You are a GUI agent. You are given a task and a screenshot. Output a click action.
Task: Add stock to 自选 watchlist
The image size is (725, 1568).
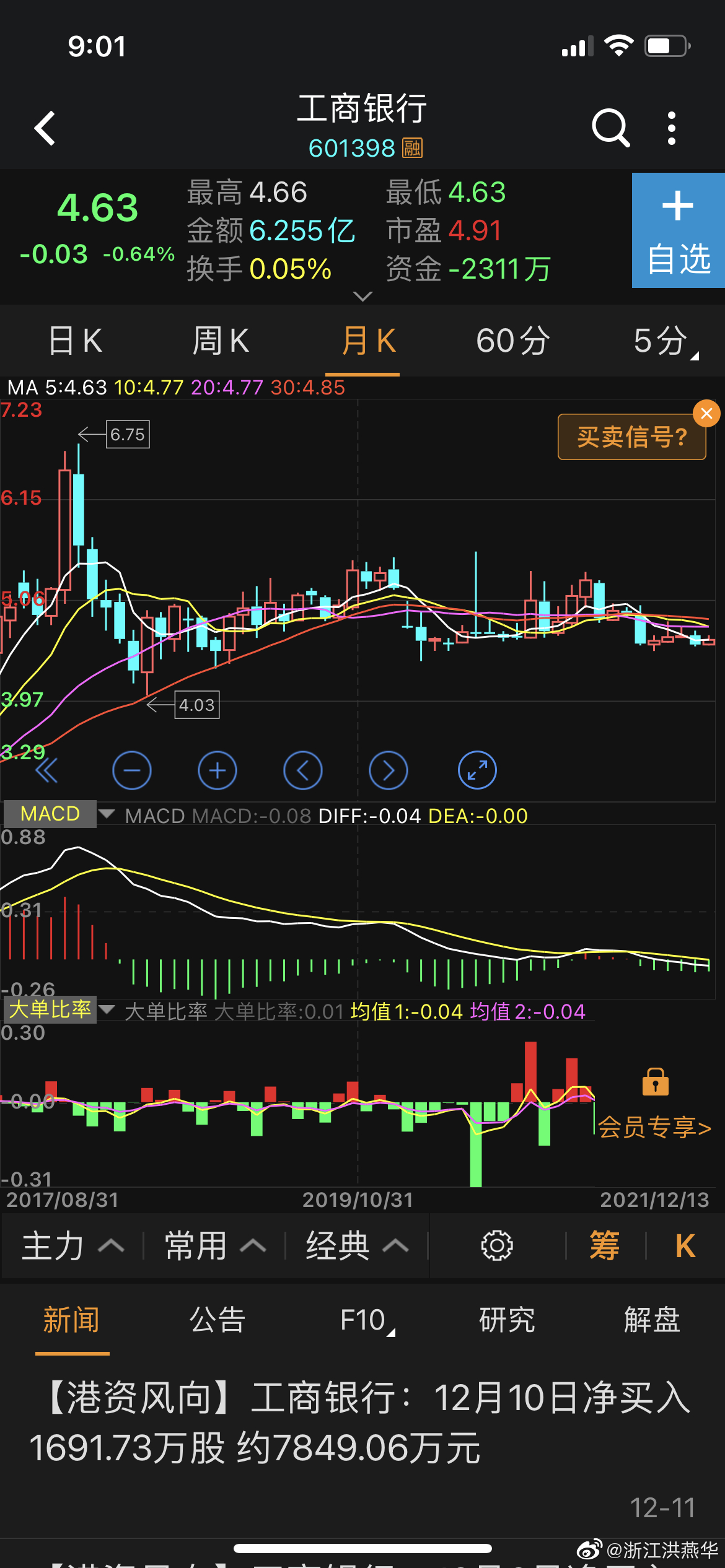679,230
